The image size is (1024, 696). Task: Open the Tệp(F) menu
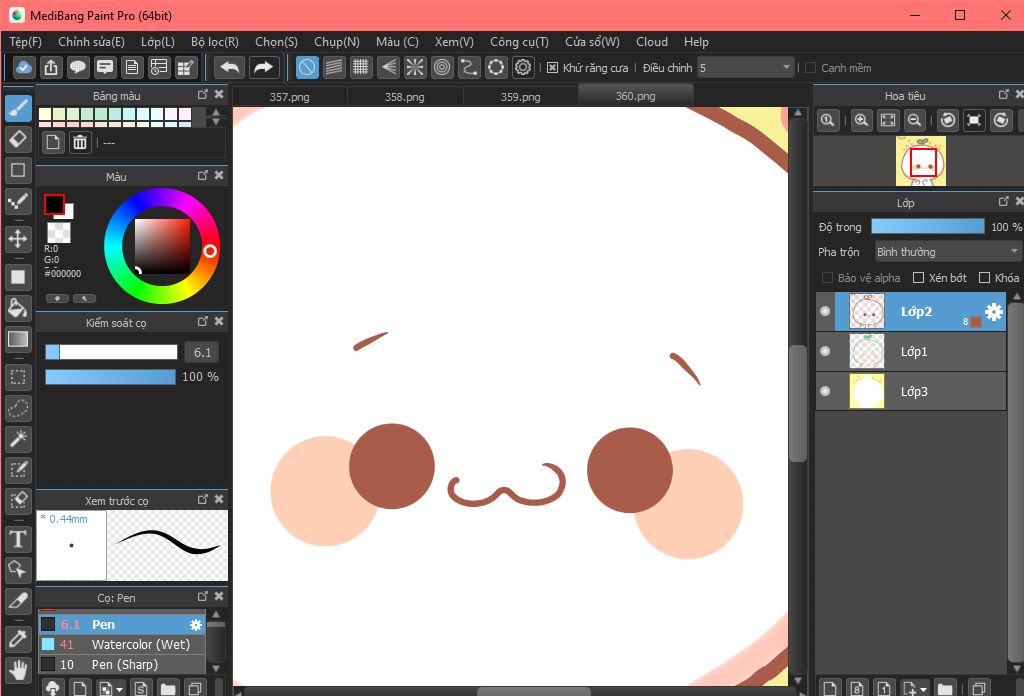[25, 42]
